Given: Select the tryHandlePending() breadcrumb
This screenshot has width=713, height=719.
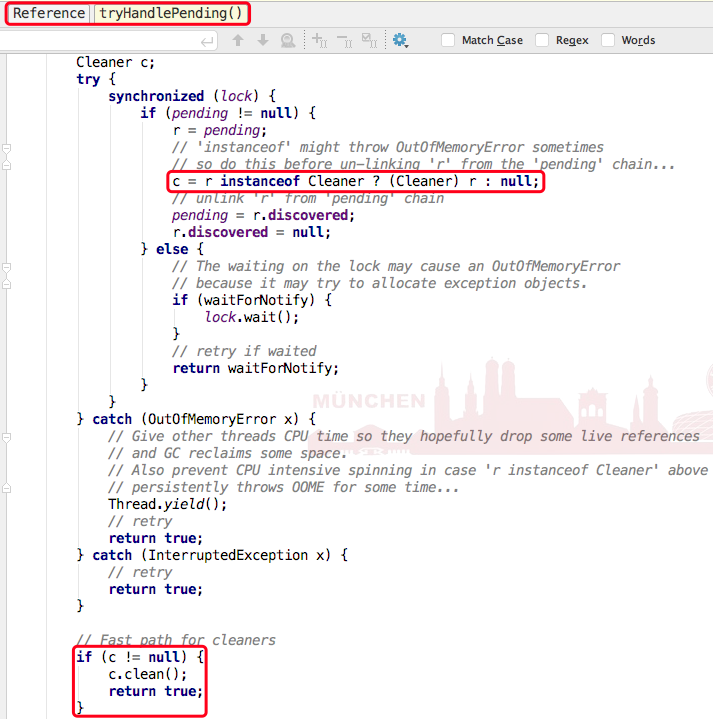Looking at the screenshot, I should pos(171,13).
